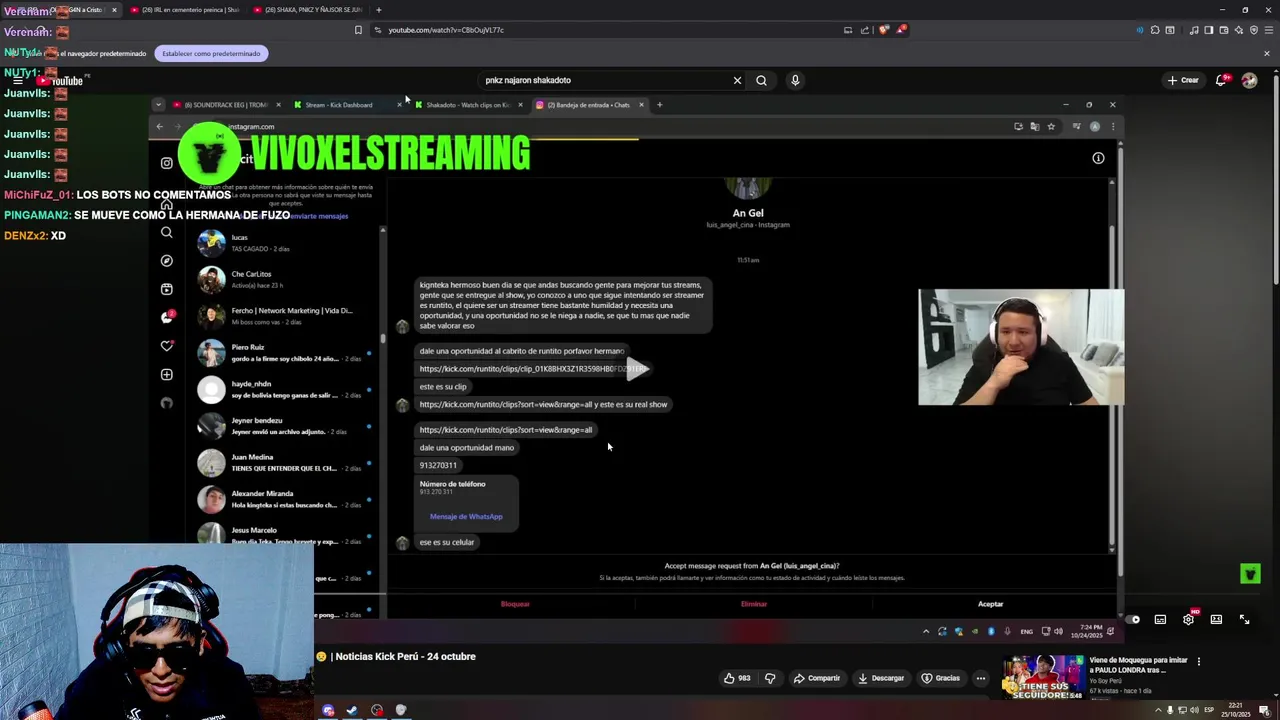Click Aceptar on the message request
Image resolution: width=1280 pixels, height=720 pixels.
[x=990, y=604]
